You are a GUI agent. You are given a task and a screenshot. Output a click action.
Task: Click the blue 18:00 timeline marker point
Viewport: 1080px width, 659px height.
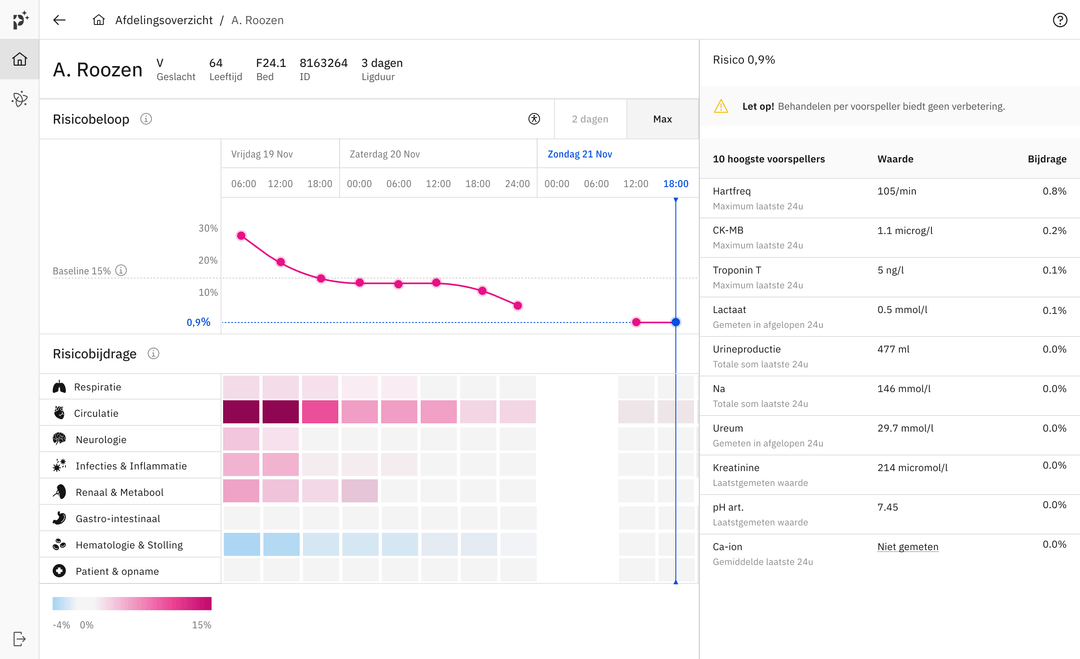[x=676, y=322]
